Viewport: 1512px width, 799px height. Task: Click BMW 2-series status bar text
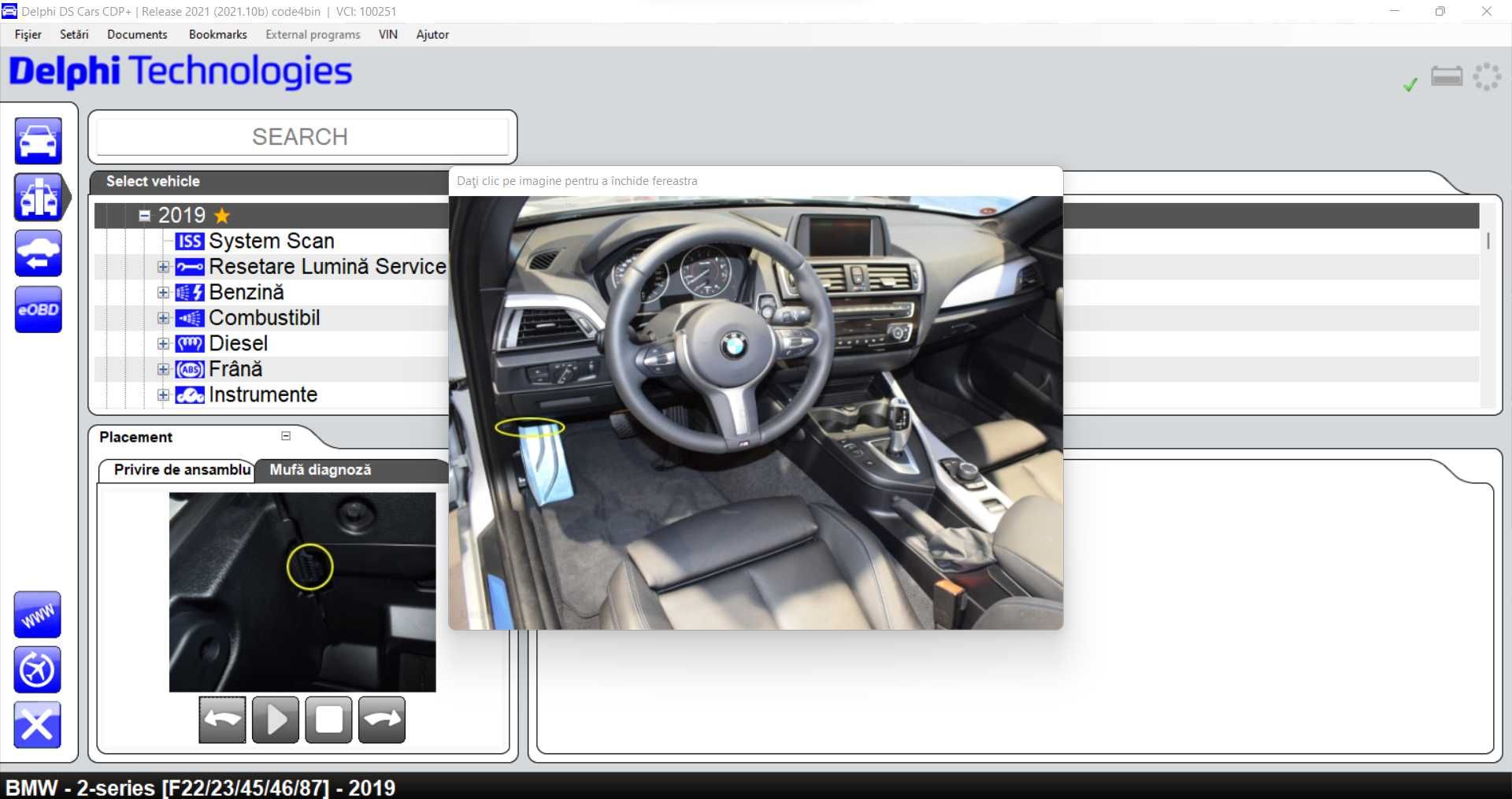point(200,787)
